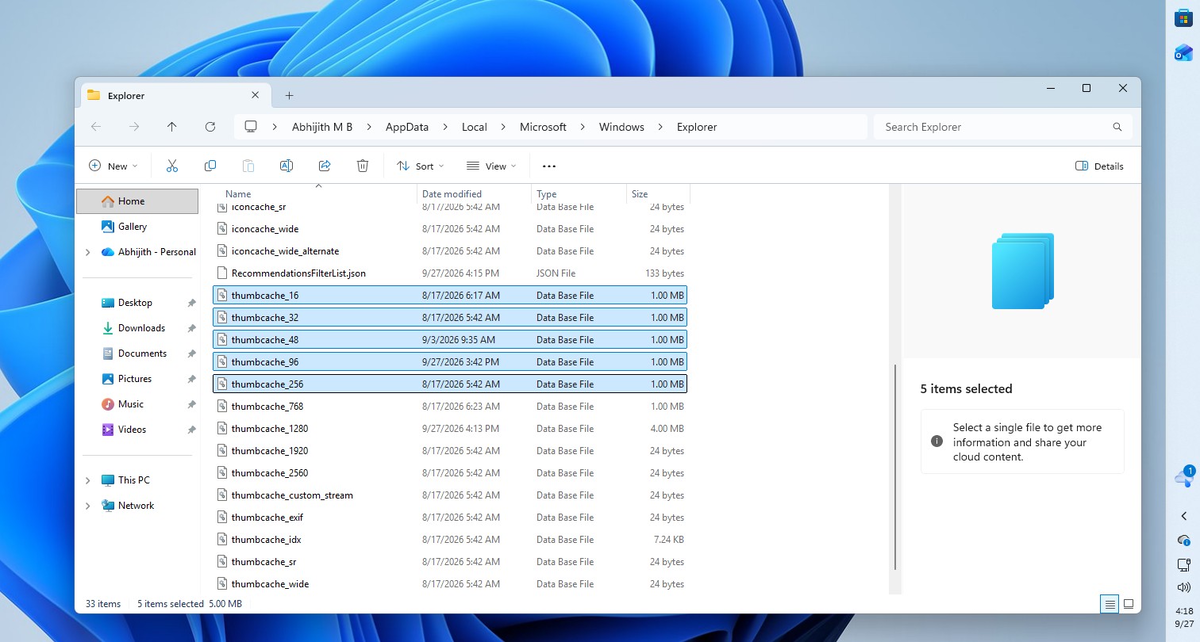
Task: Navigate back with the left arrow
Action: pos(96,127)
